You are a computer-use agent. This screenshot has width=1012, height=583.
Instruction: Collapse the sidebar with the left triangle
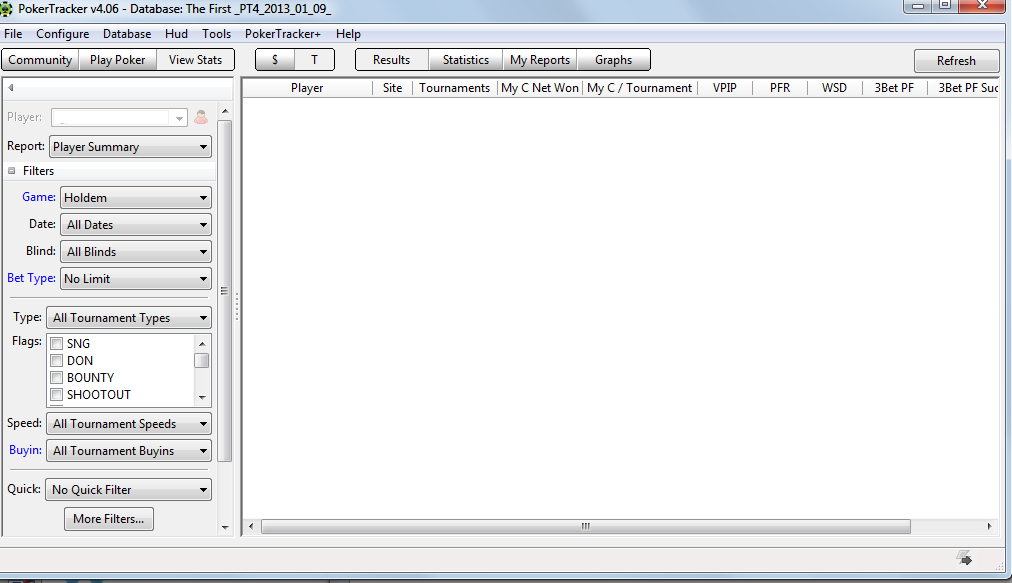tap(11, 88)
